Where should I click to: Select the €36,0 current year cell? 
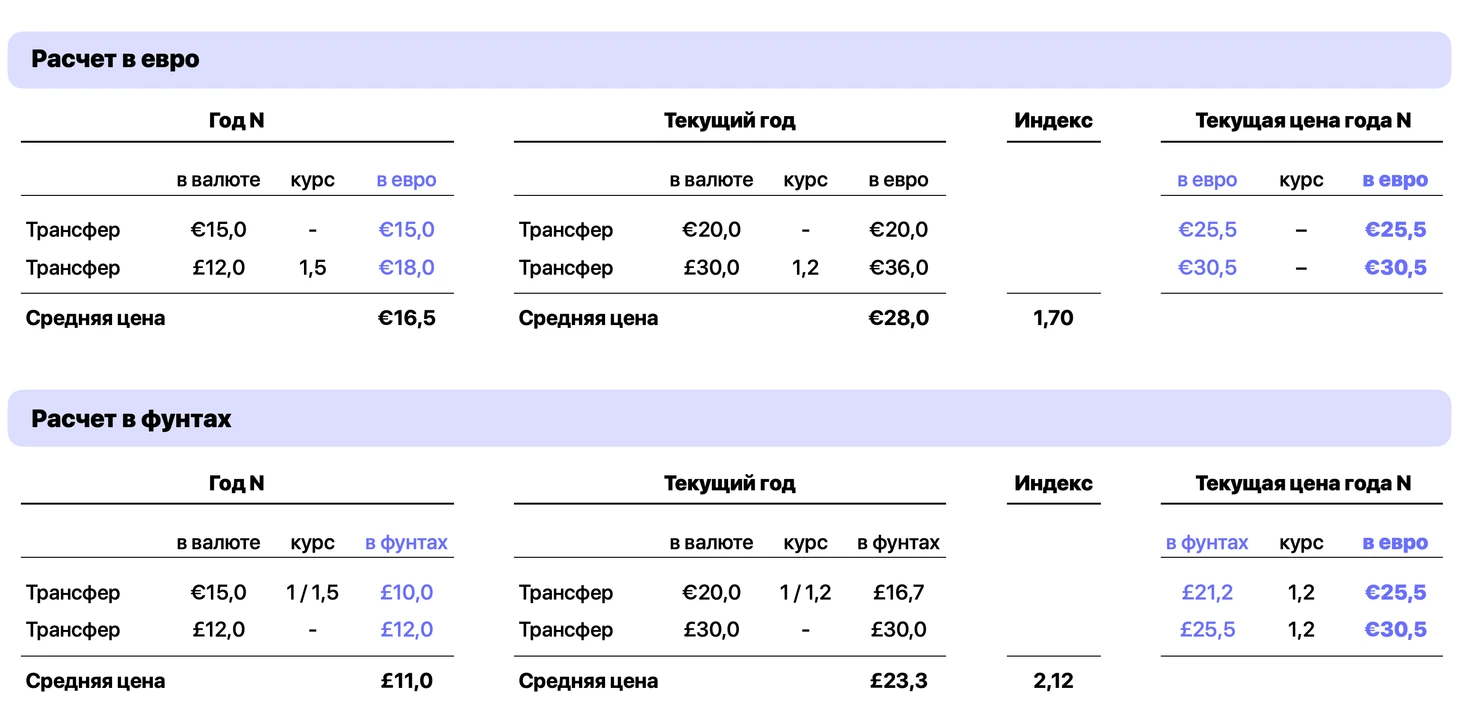click(898, 268)
